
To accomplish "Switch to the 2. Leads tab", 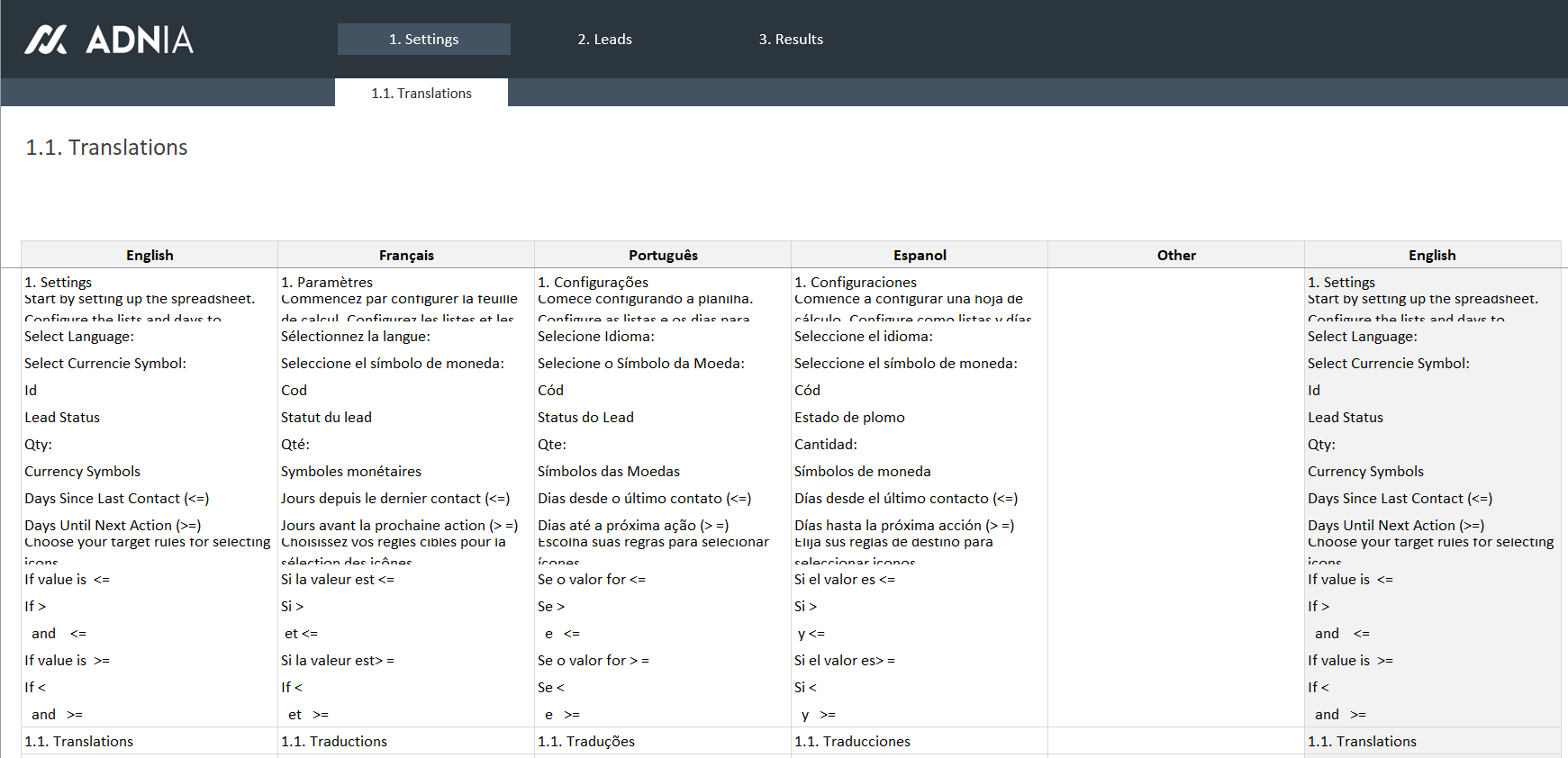I will pos(604,40).
